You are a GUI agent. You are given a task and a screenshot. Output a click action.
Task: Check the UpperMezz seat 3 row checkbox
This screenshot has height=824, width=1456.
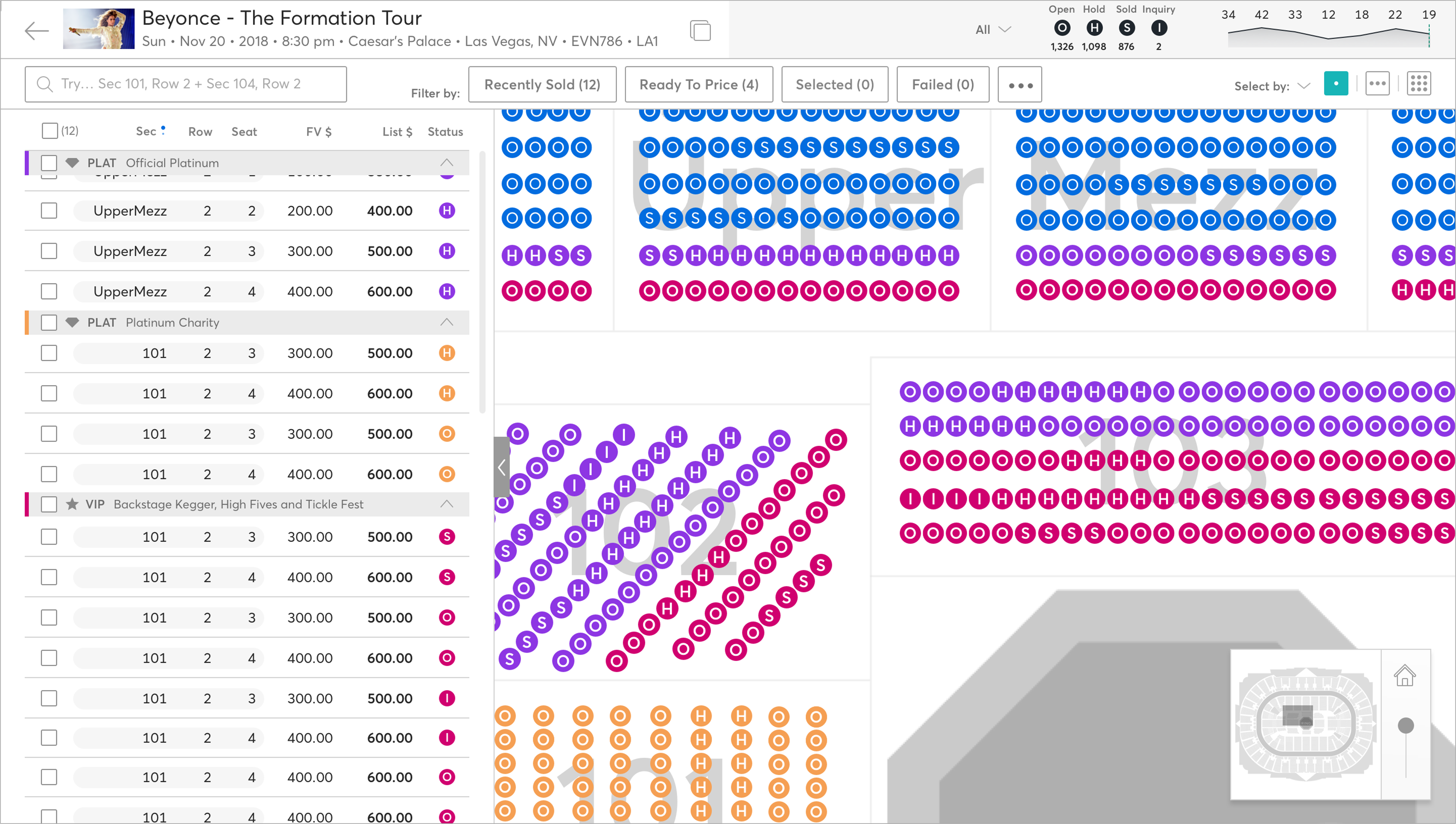tap(49, 251)
